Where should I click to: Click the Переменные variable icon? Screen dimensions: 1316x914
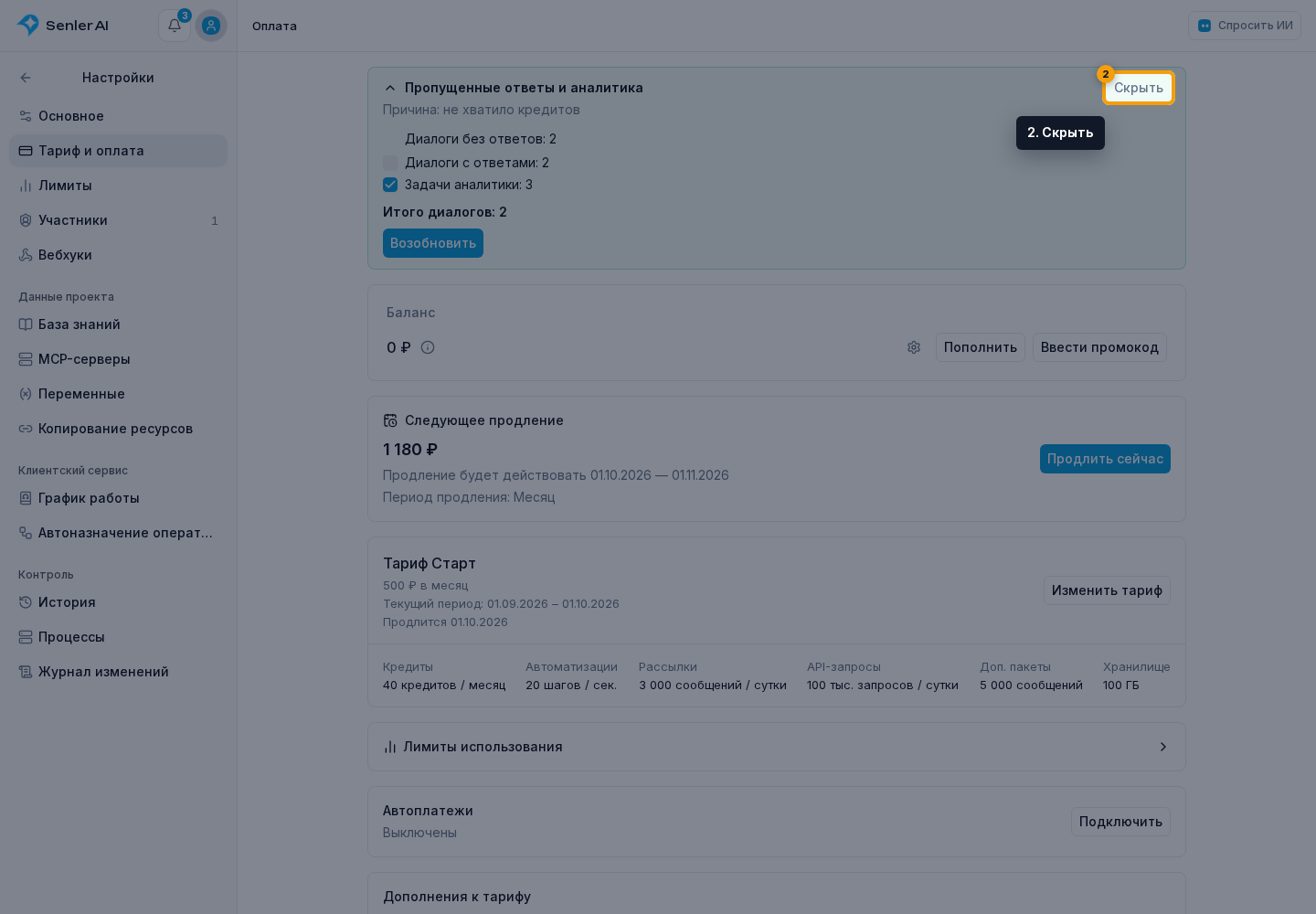[x=26, y=394]
